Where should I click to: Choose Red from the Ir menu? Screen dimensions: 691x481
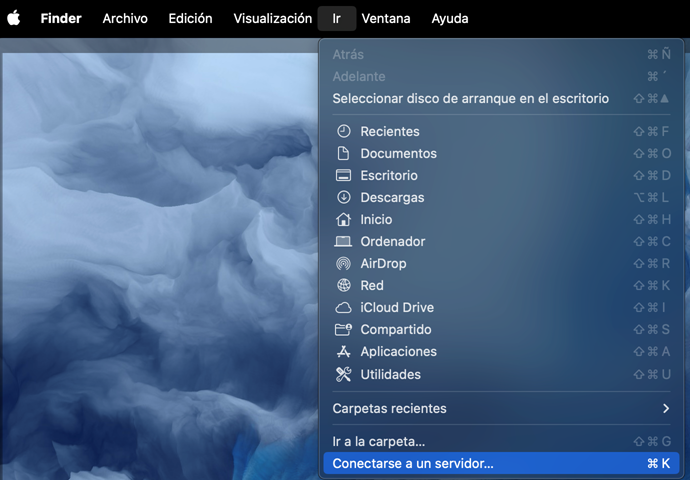pos(502,285)
